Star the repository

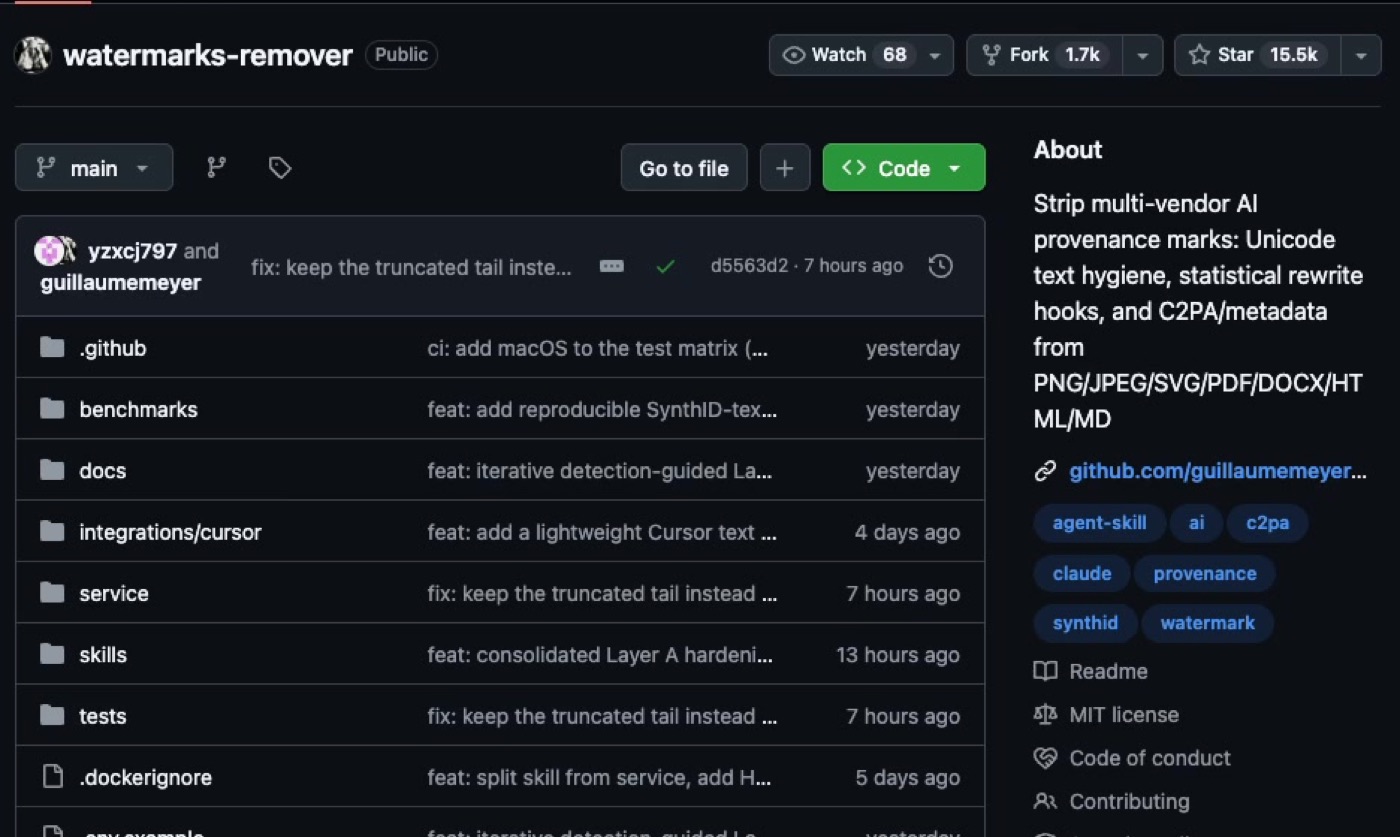[x=1258, y=55]
